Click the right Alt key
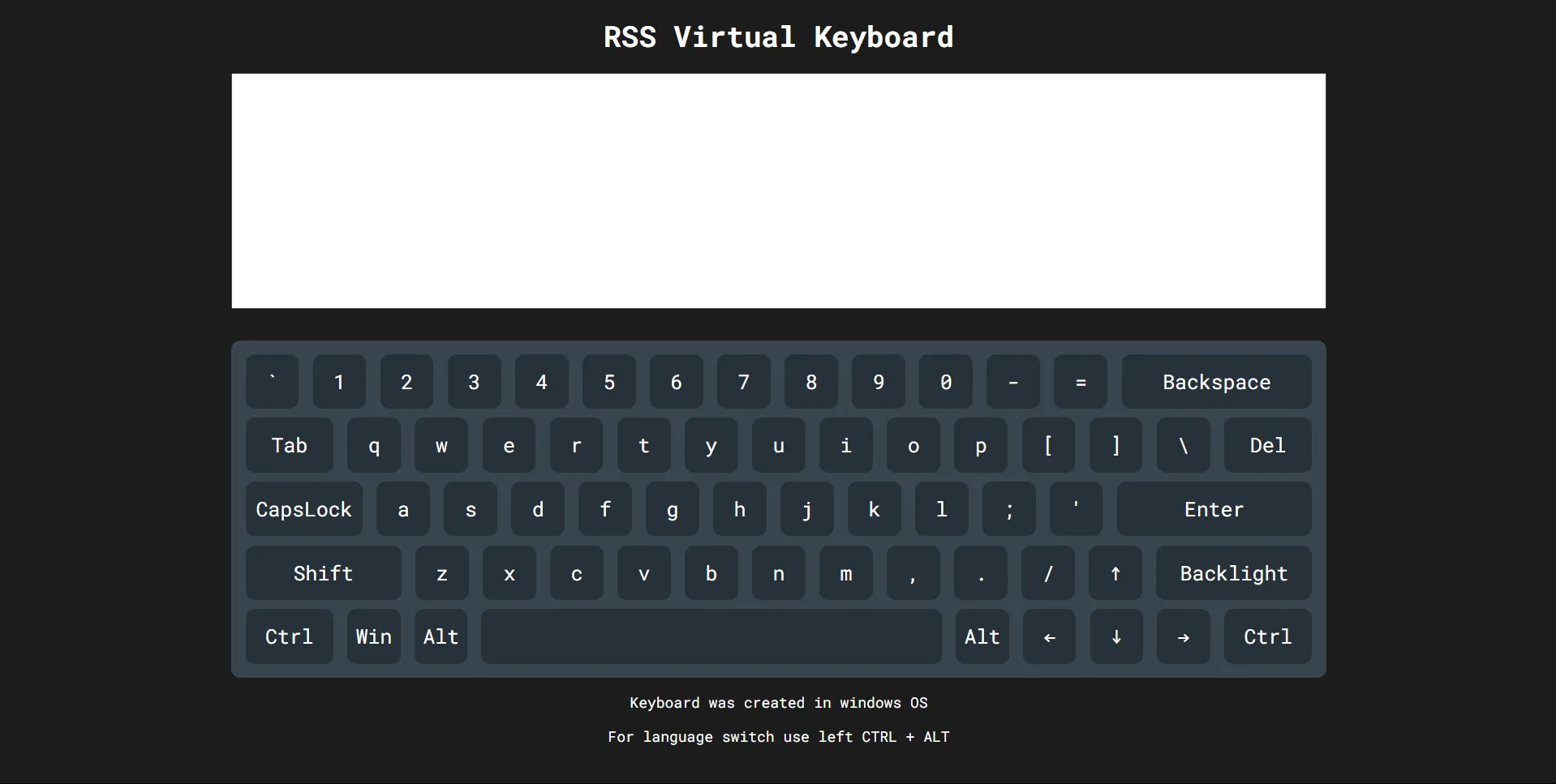The image size is (1556, 784). point(982,636)
